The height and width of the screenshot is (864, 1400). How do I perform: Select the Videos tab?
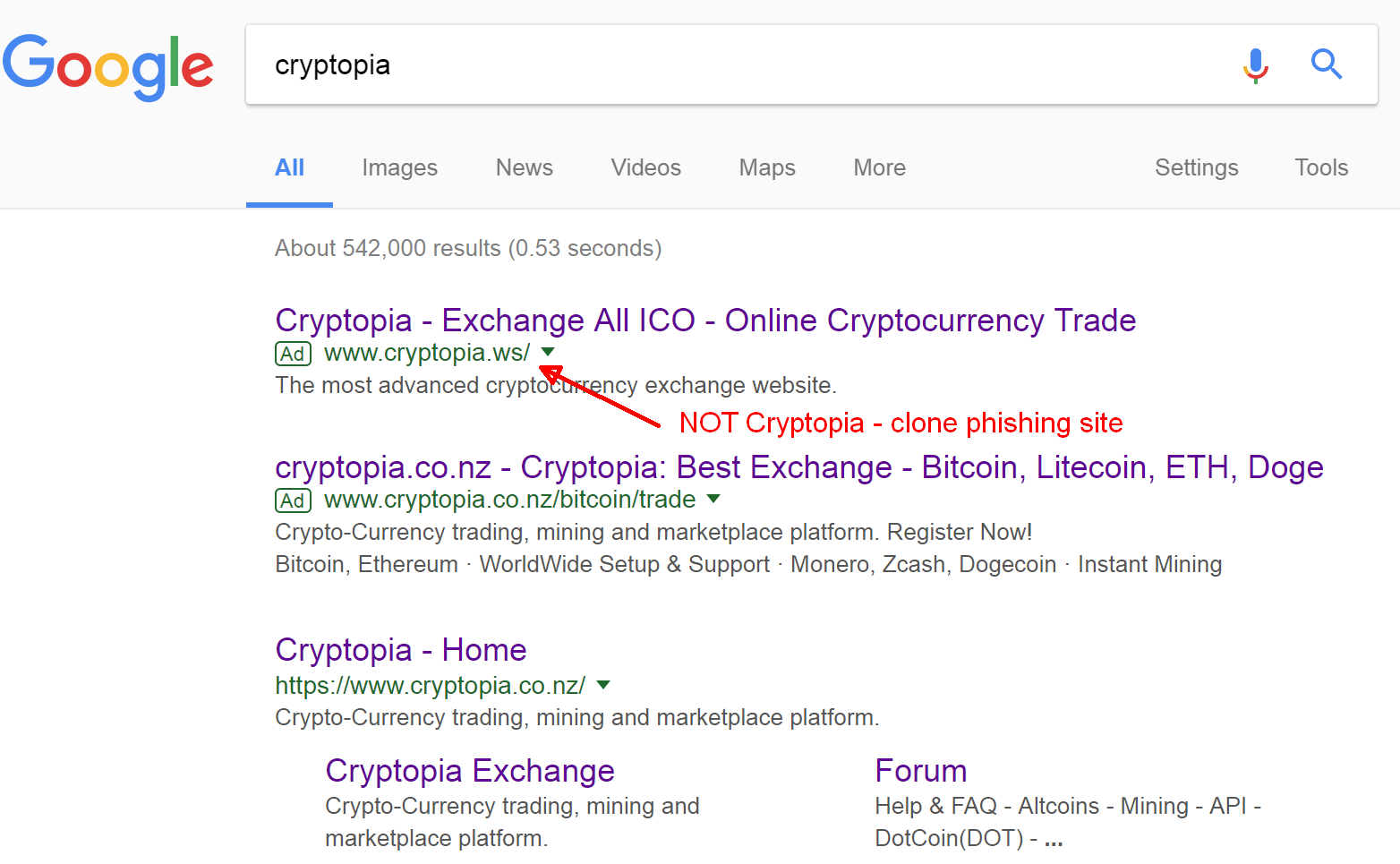point(645,167)
